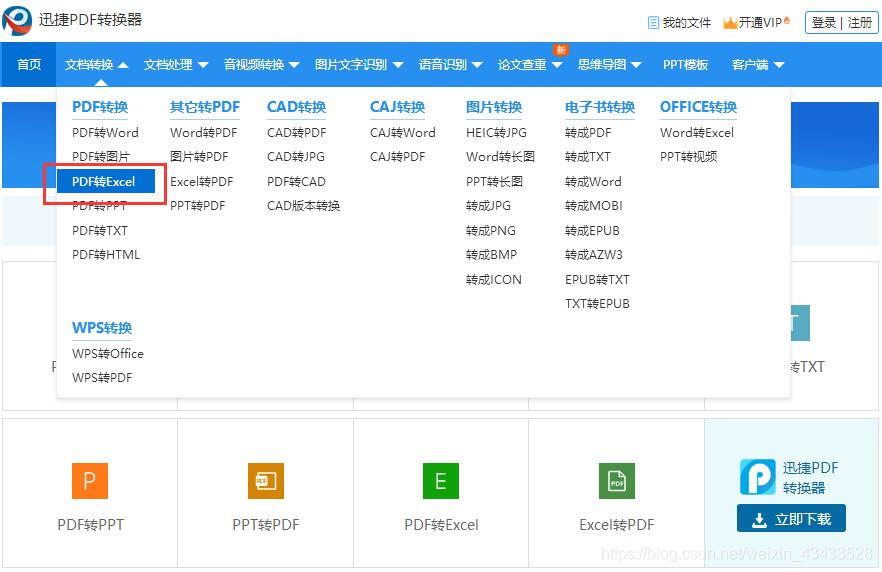Choose Word转PDF menu entry
Screen dimensions: 882x572
[x=204, y=133]
